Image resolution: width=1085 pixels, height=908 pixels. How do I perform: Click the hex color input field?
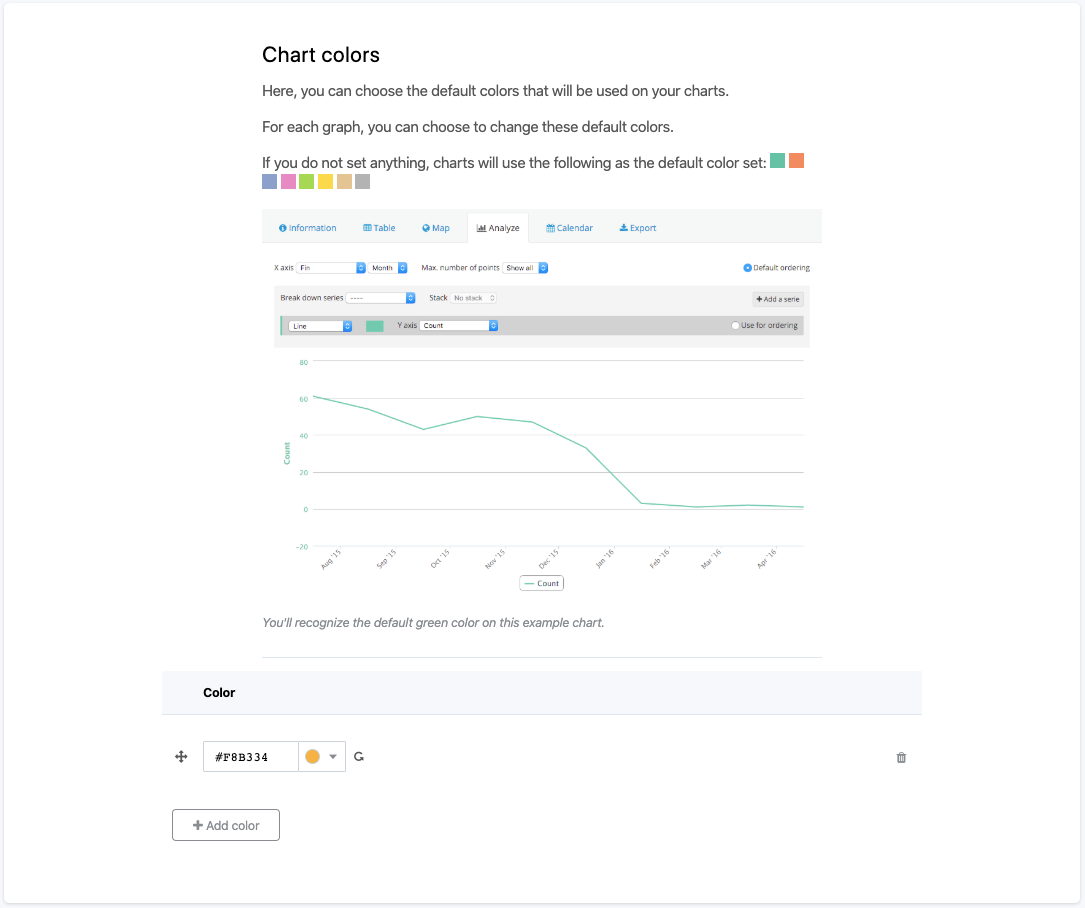[x=250, y=757]
